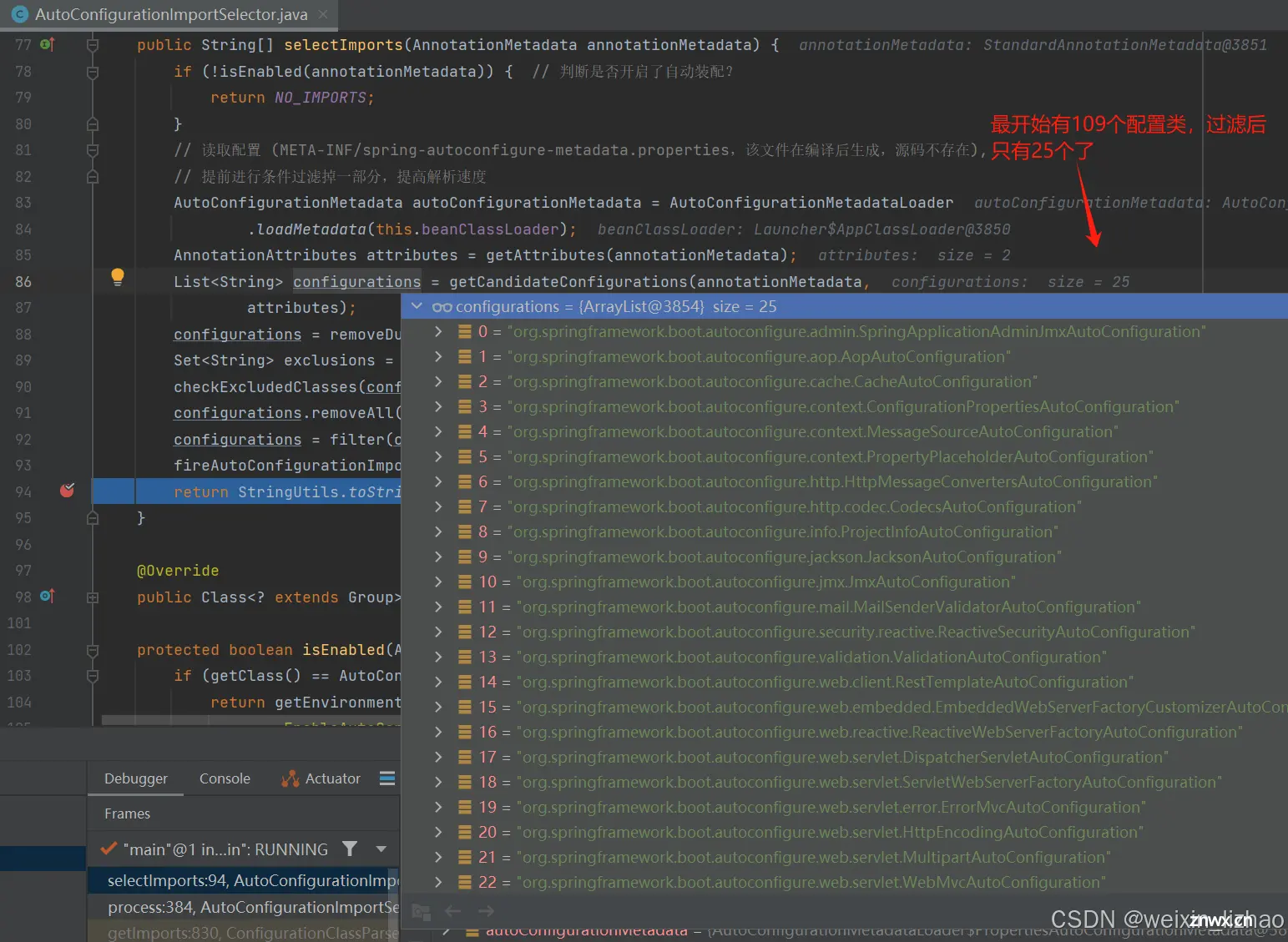The image size is (1288, 942).
Task: Click the @Override annotation on line 97
Action: click(x=178, y=571)
